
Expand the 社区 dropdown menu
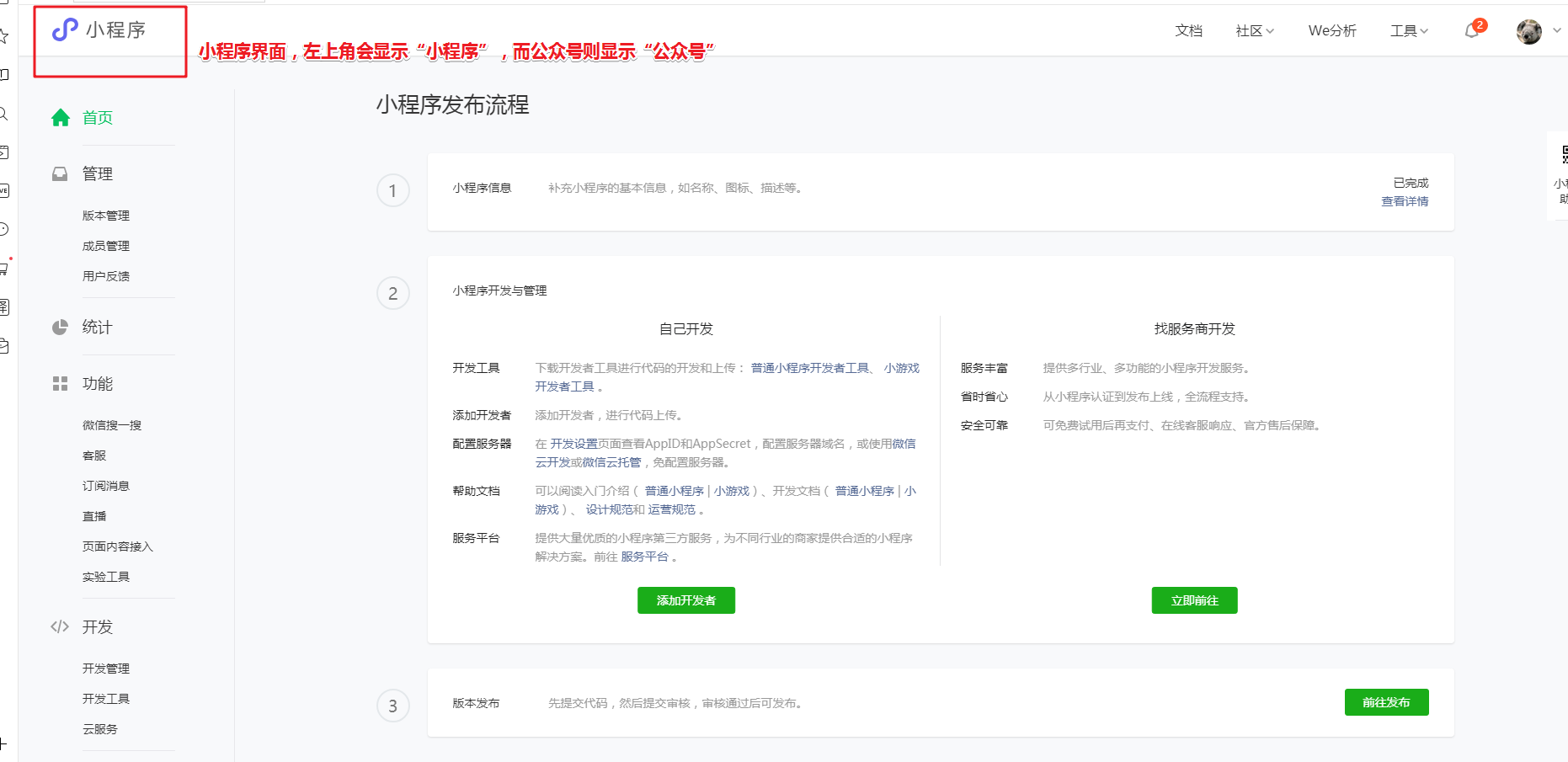[x=1255, y=31]
